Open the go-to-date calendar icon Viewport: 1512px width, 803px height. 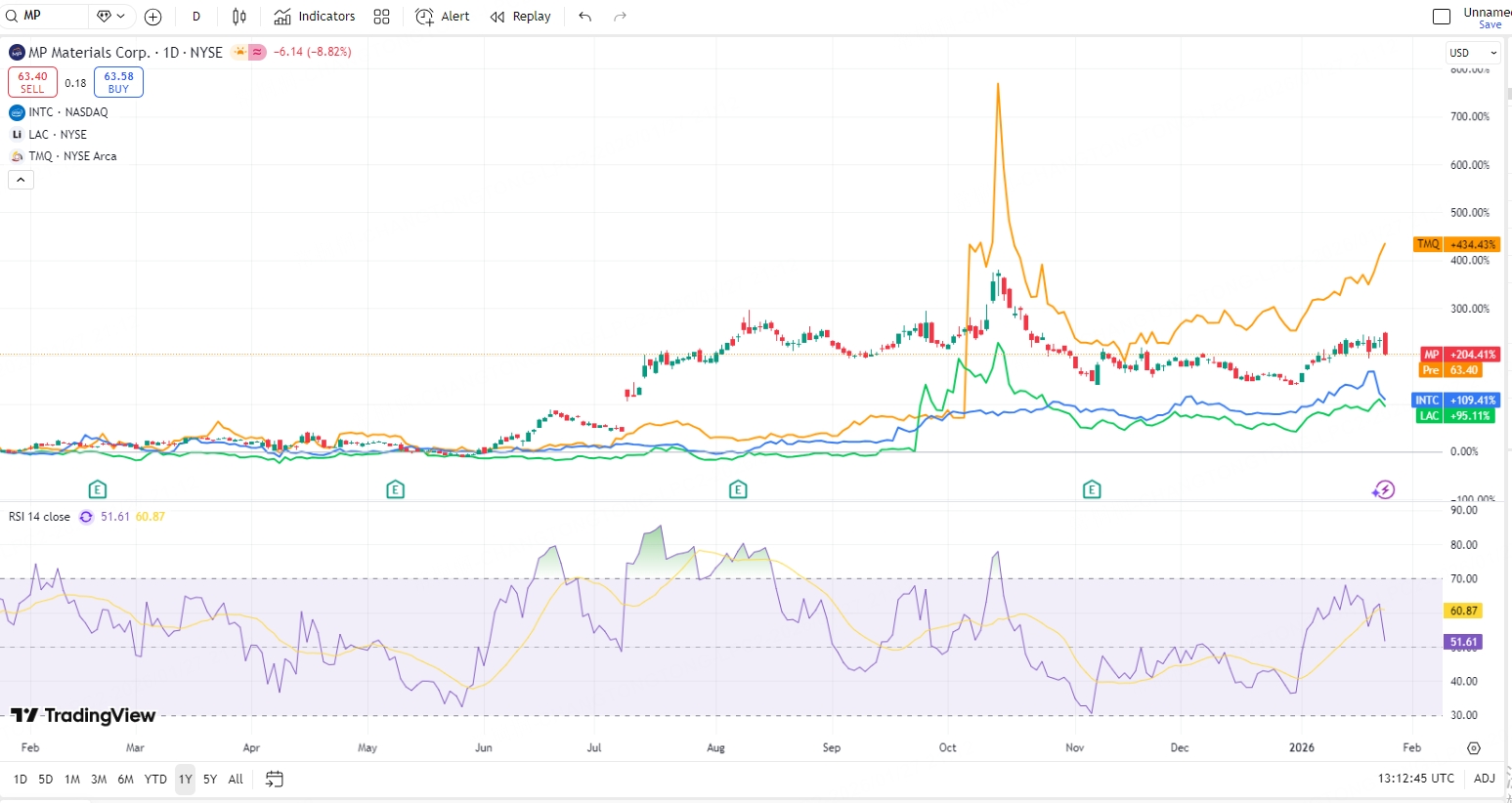coord(275,780)
